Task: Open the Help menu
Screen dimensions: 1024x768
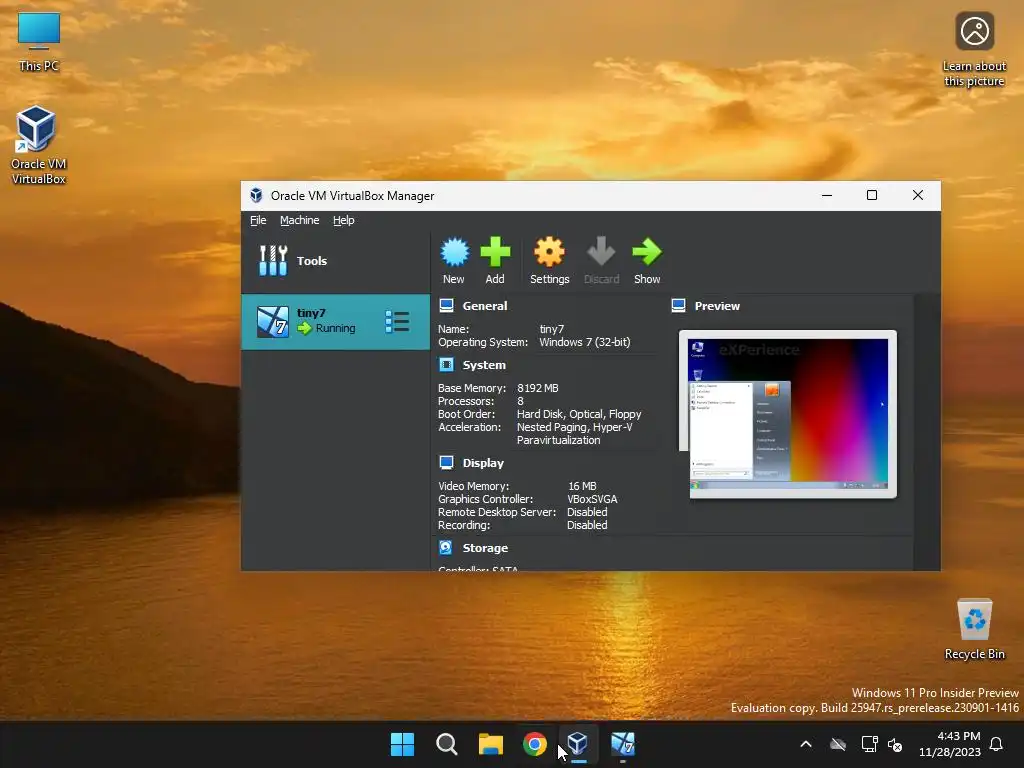Action: (344, 220)
